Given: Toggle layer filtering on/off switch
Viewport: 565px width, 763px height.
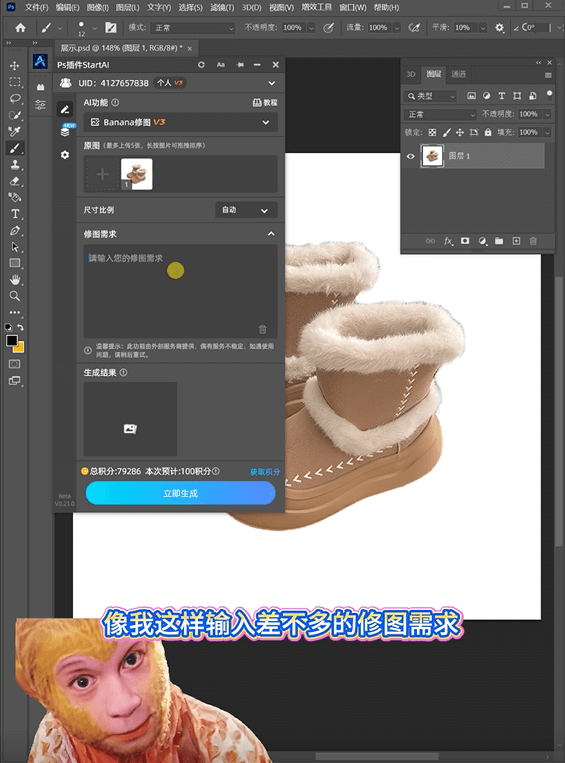Looking at the screenshot, I should [x=549, y=94].
